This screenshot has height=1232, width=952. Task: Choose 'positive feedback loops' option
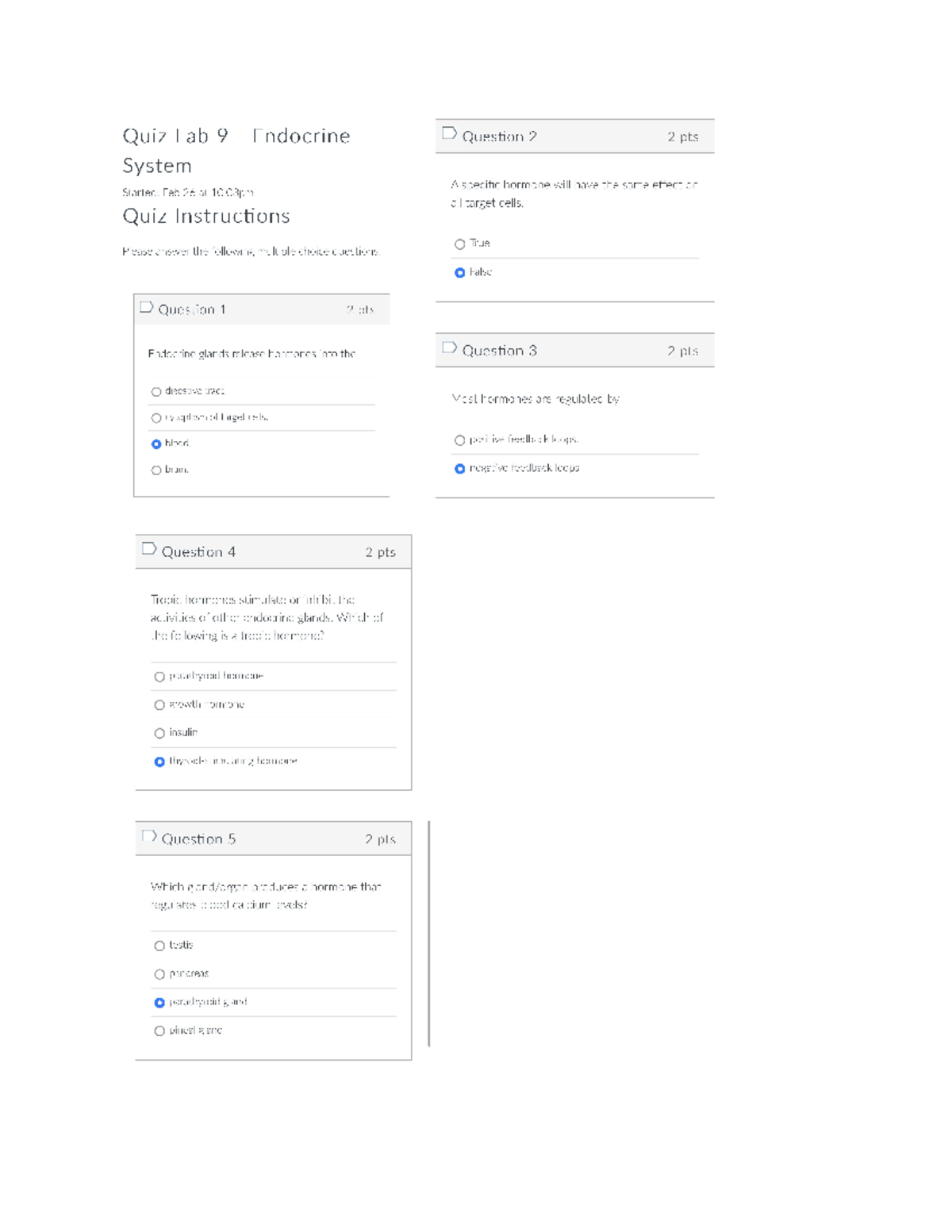tap(459, 440)
